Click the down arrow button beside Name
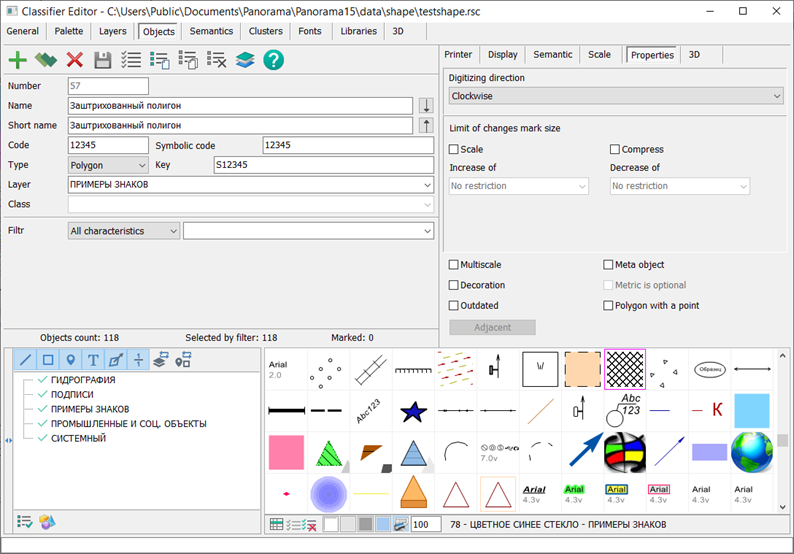The width and height of the screenshot is (794, 554). [x=425, y=106]
